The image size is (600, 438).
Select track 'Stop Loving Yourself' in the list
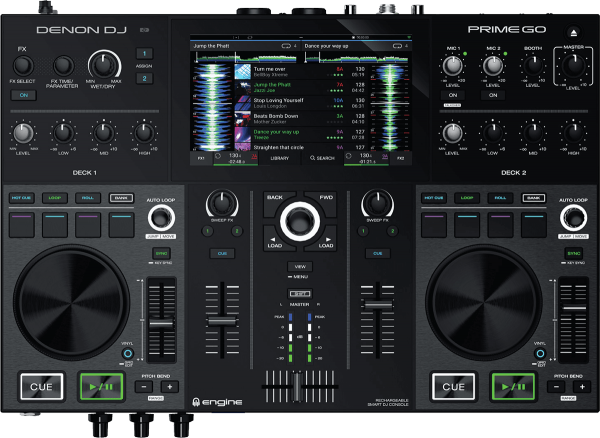(x=301, y=103)
